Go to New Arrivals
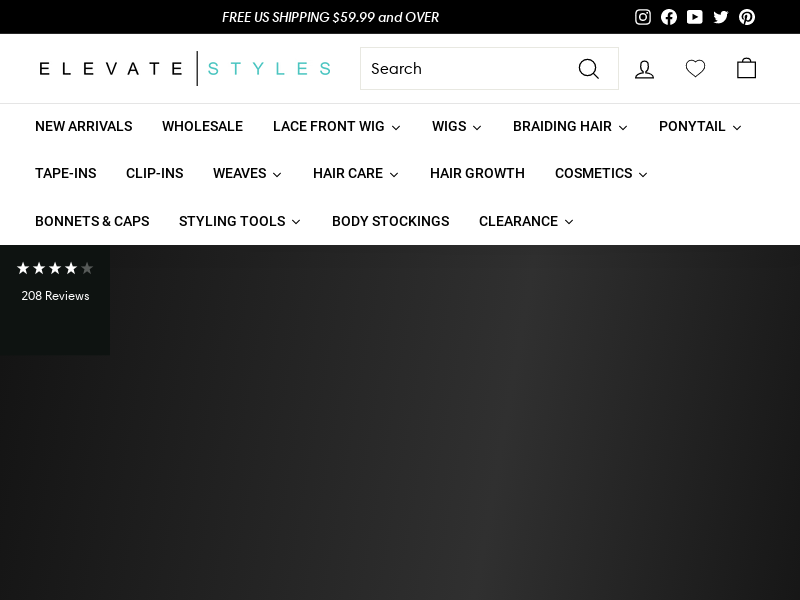 [x=84, y=127]
